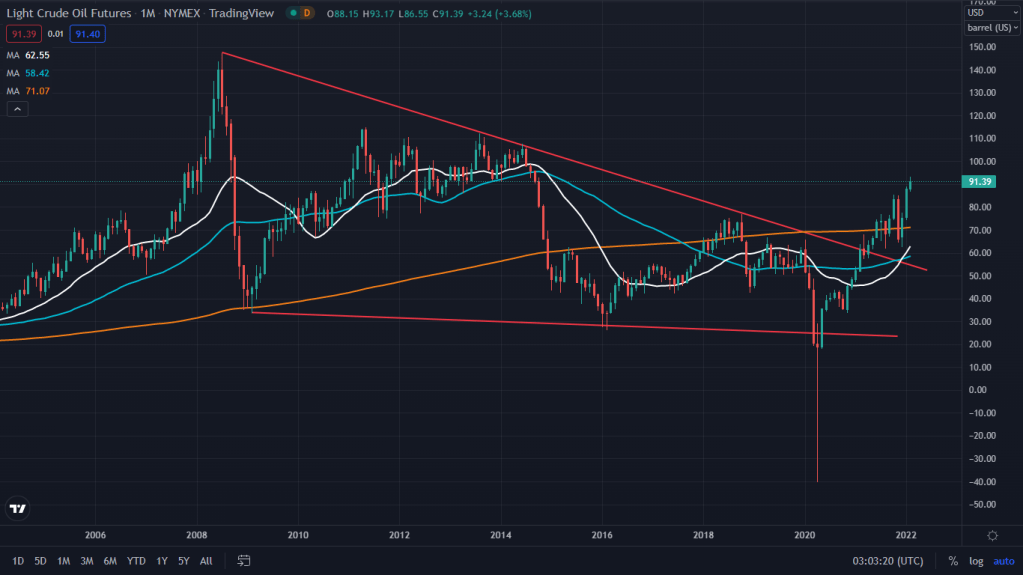The width and height of the screenshot is (1023, 575).
Task: Toggle log scale mode
Action: pos(975,561)
